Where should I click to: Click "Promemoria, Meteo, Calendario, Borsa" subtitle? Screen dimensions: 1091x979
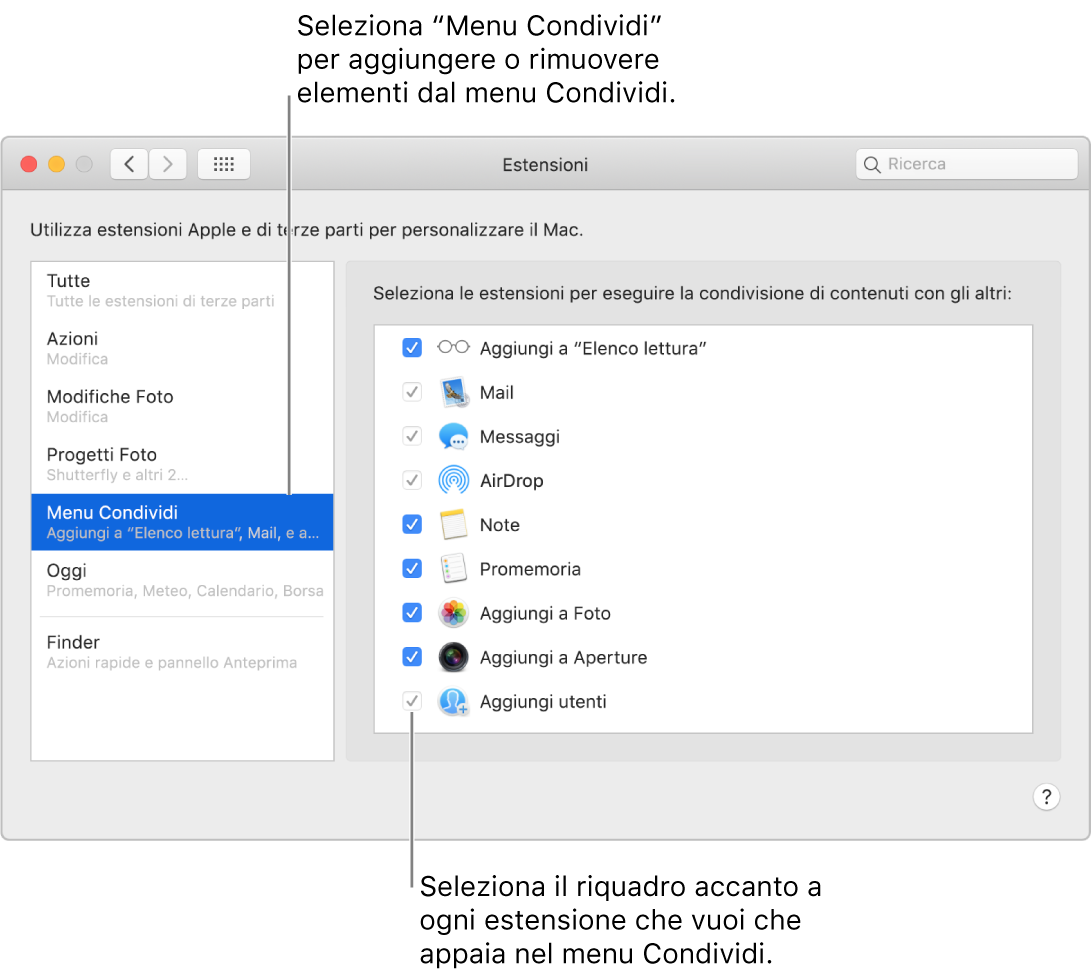(x=185, y=591)
